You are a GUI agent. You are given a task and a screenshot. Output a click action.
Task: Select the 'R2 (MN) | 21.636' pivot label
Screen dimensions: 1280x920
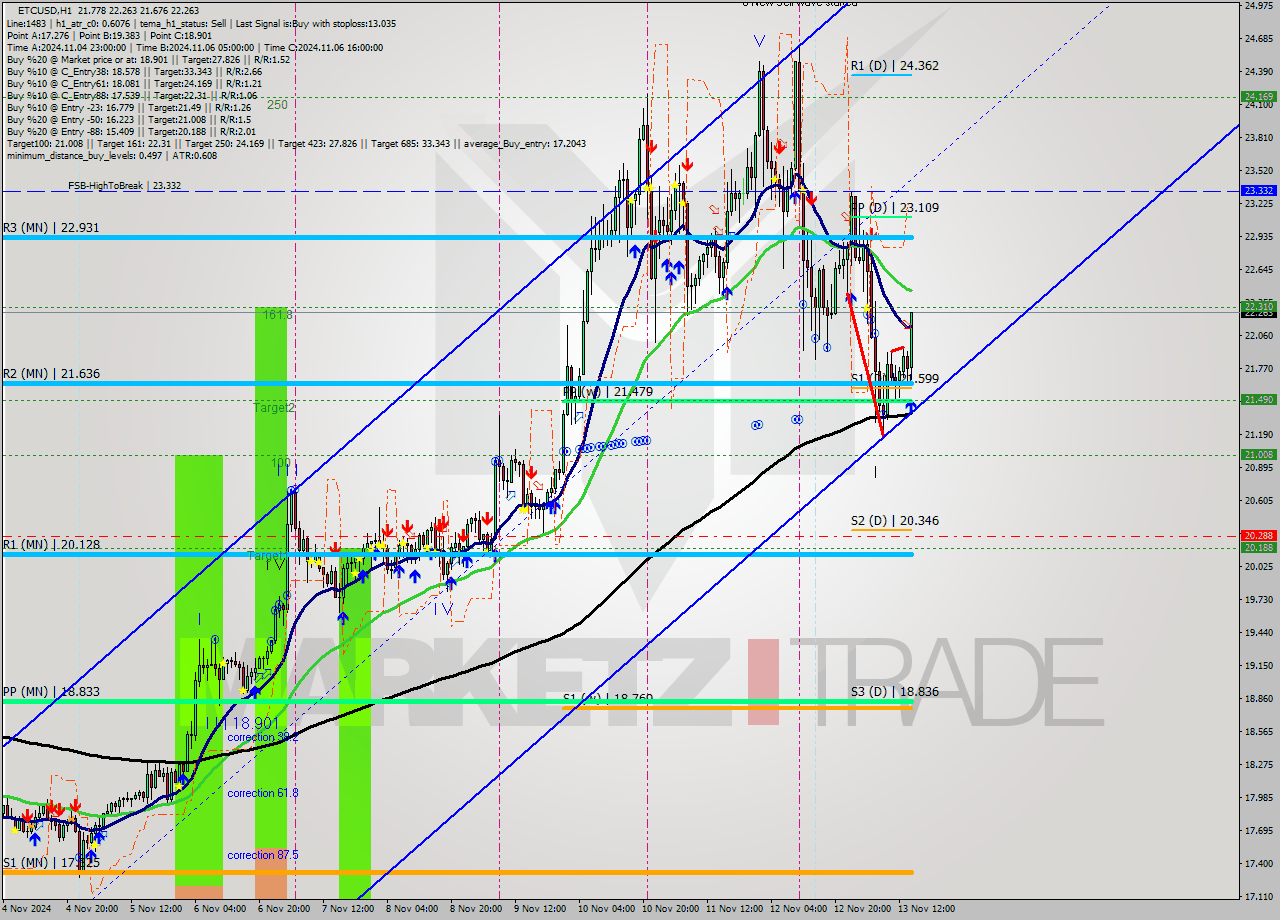(x=50, y=374)
